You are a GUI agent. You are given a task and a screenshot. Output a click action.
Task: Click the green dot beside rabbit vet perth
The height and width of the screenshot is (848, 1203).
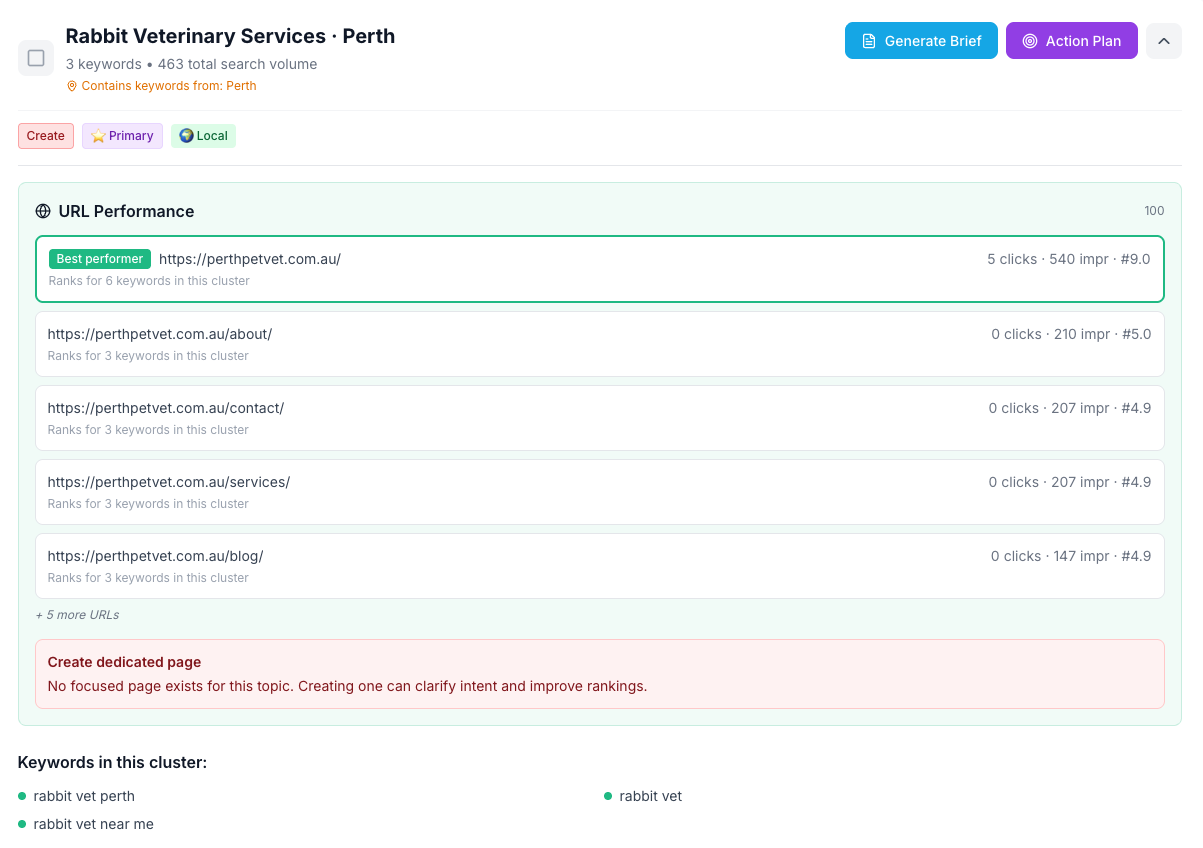tap(22, 796)
